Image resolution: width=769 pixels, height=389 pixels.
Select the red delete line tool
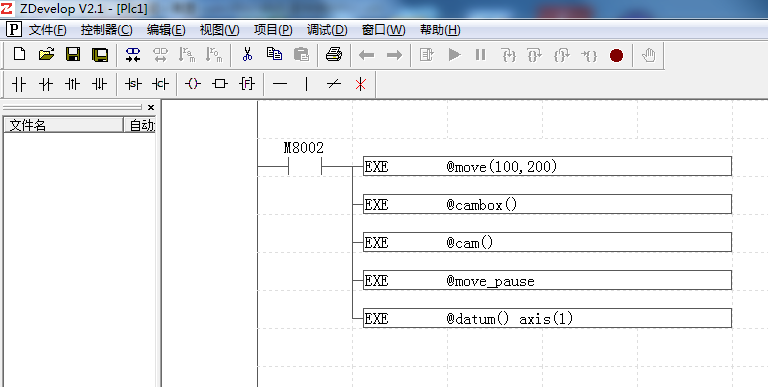pos(360,84)
